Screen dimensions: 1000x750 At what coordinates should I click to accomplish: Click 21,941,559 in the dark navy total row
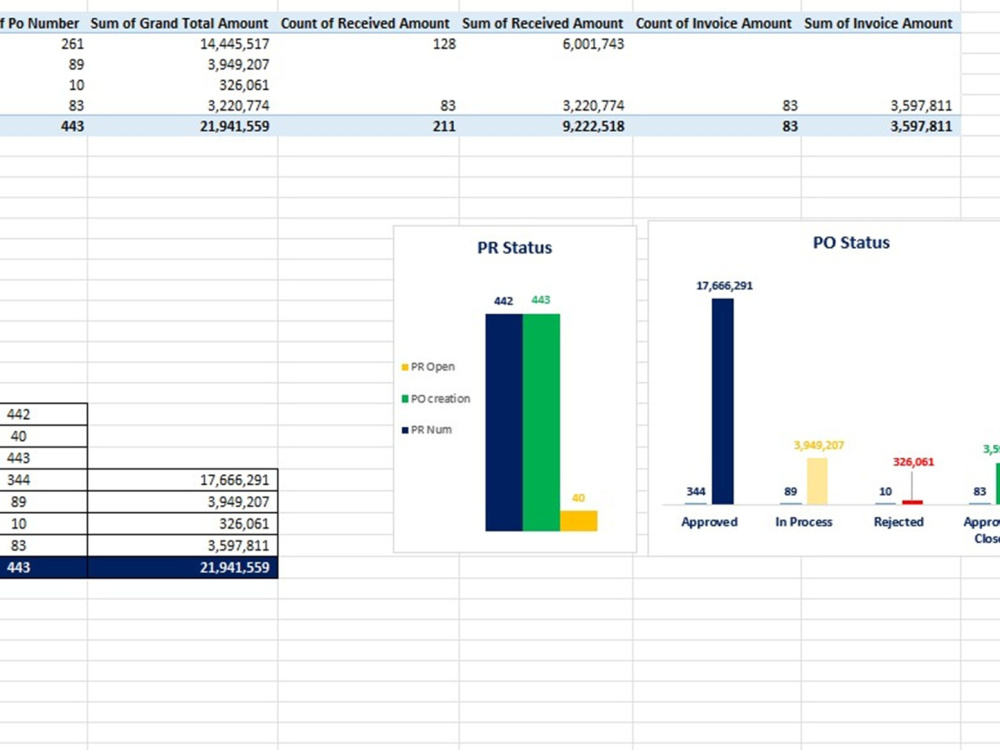coord(182,568)
